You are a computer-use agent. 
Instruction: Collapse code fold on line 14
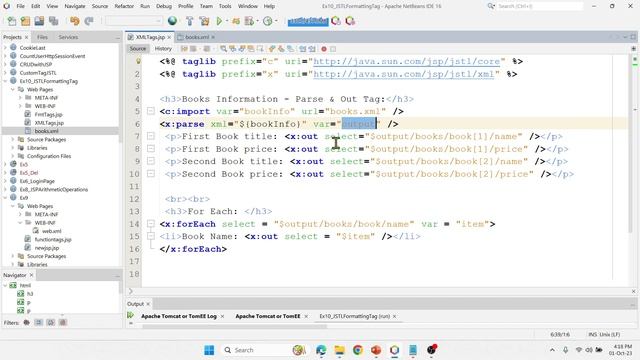151,224
